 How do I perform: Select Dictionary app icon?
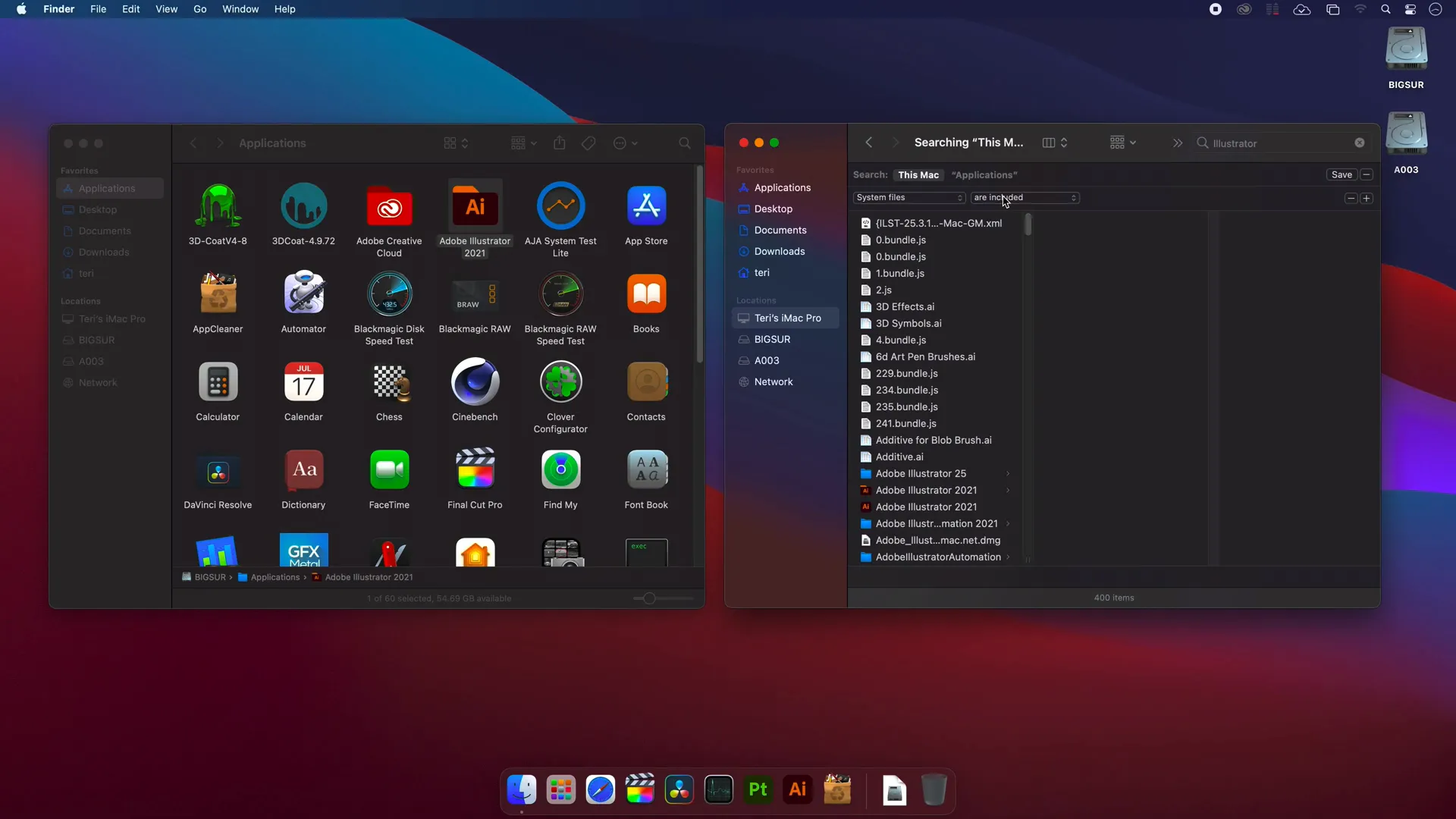(303, 469)
